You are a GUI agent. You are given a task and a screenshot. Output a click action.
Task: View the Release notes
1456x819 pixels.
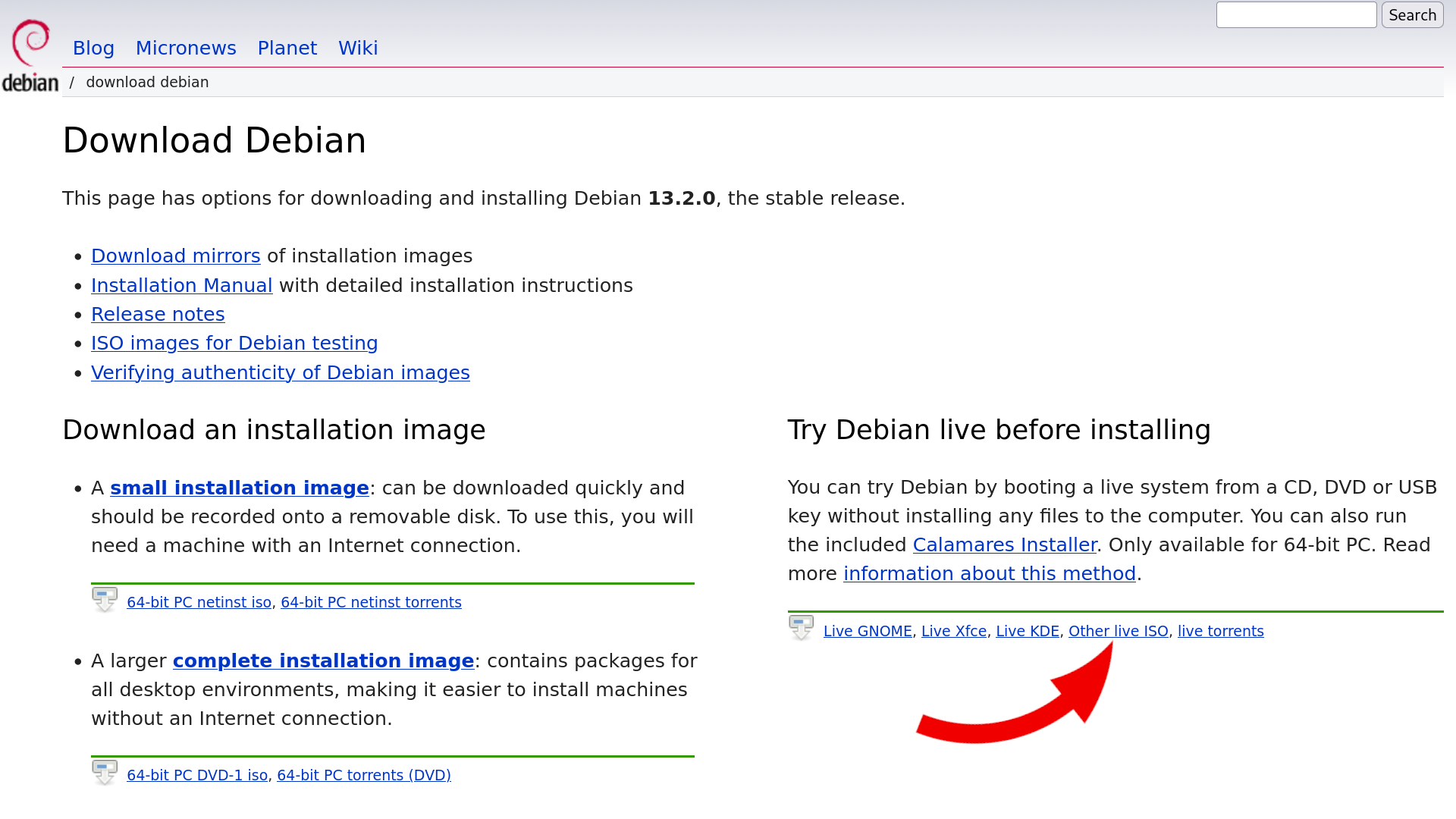(x=158, y=314)
